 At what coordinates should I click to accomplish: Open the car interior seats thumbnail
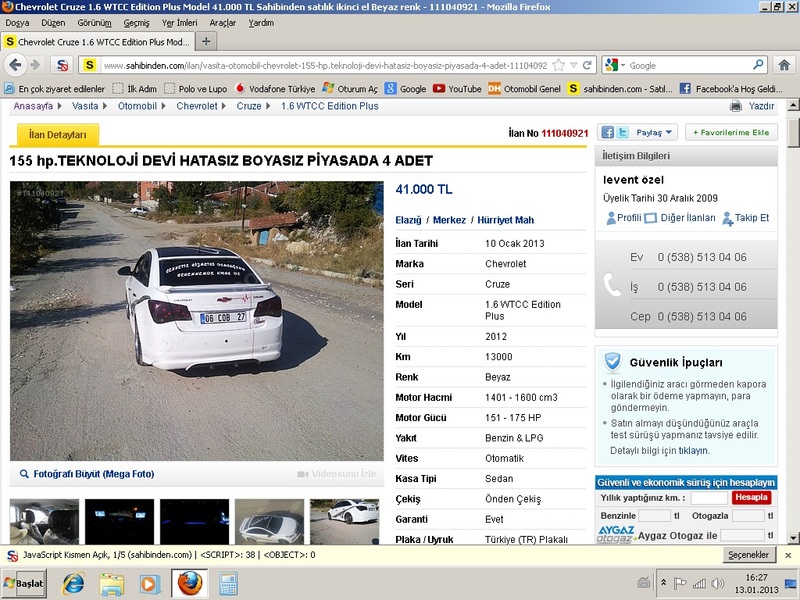click(x=44, y=521)
